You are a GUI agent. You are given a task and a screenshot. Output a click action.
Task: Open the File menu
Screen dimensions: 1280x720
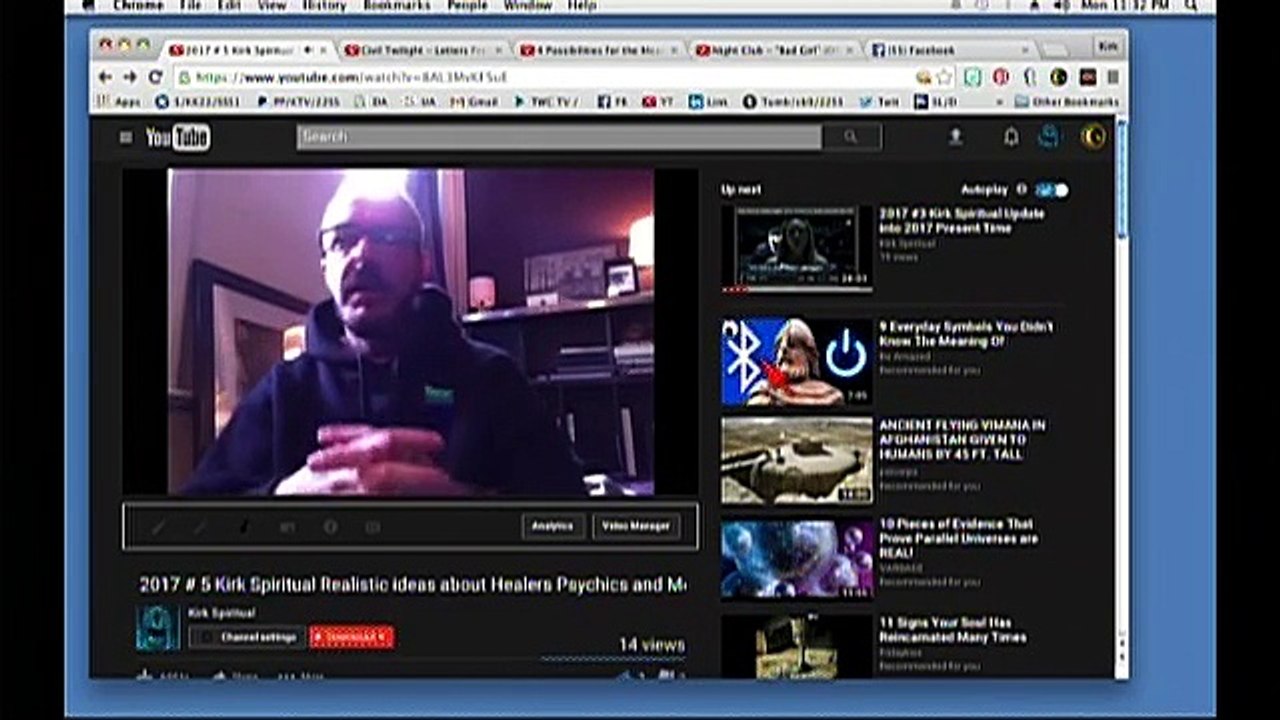click(x=190, y=6)
